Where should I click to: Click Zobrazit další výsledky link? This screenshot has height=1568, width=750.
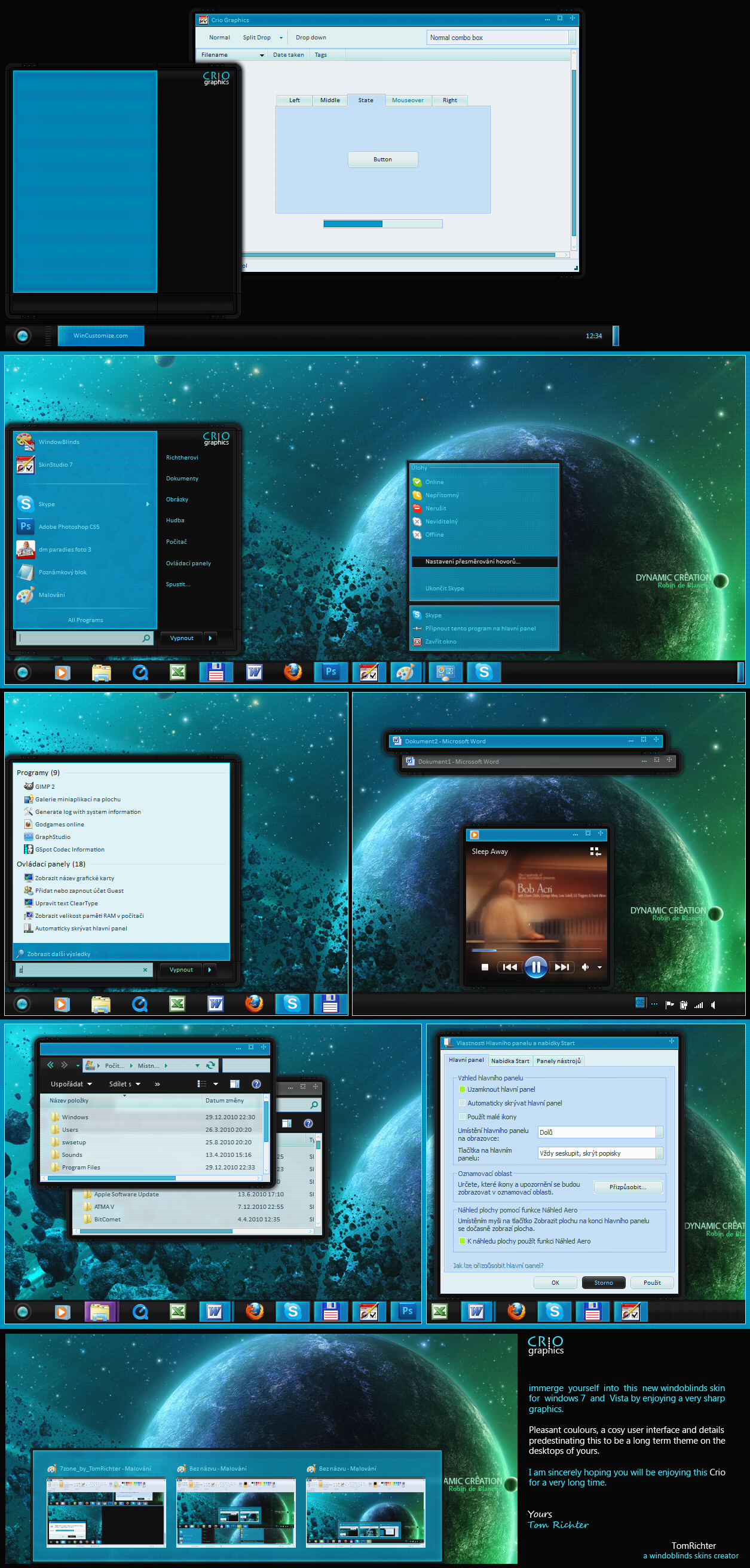59,953
